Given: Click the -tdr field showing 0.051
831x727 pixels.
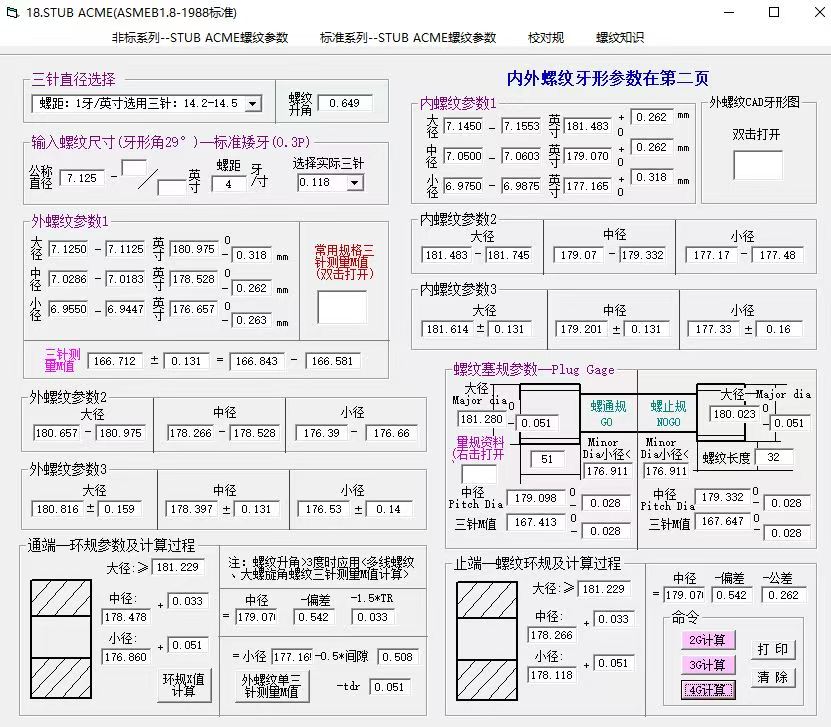Looking at the screenshot, I should click(389, 687).
